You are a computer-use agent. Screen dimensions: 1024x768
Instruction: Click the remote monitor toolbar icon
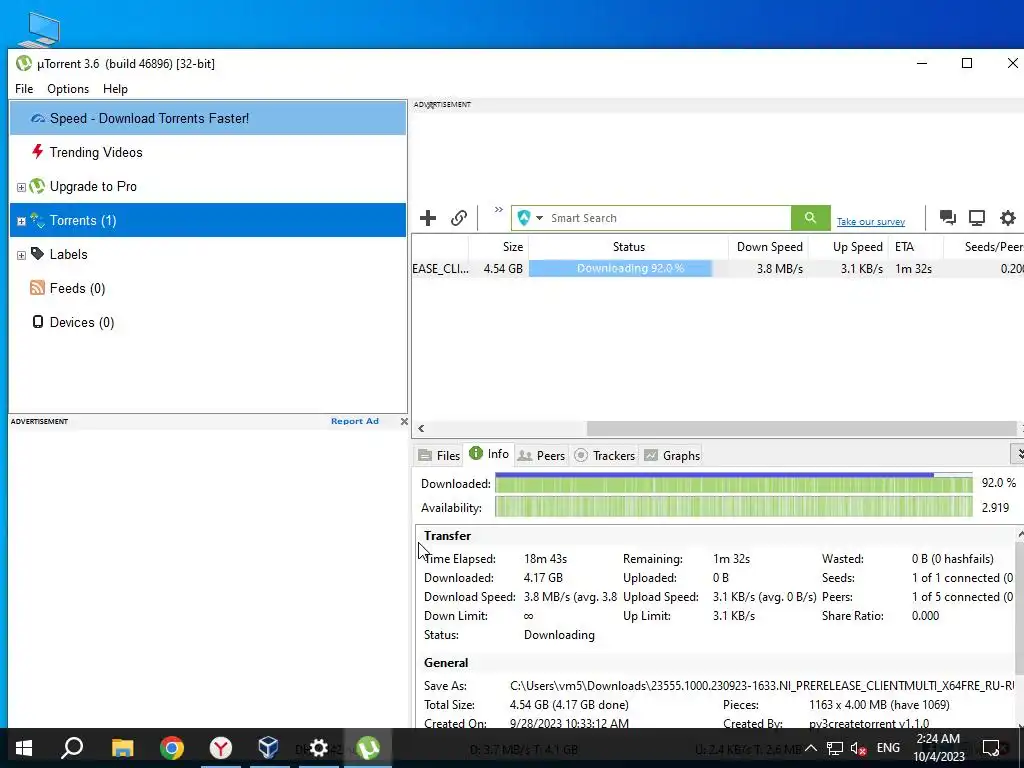[x=977, y=217]
